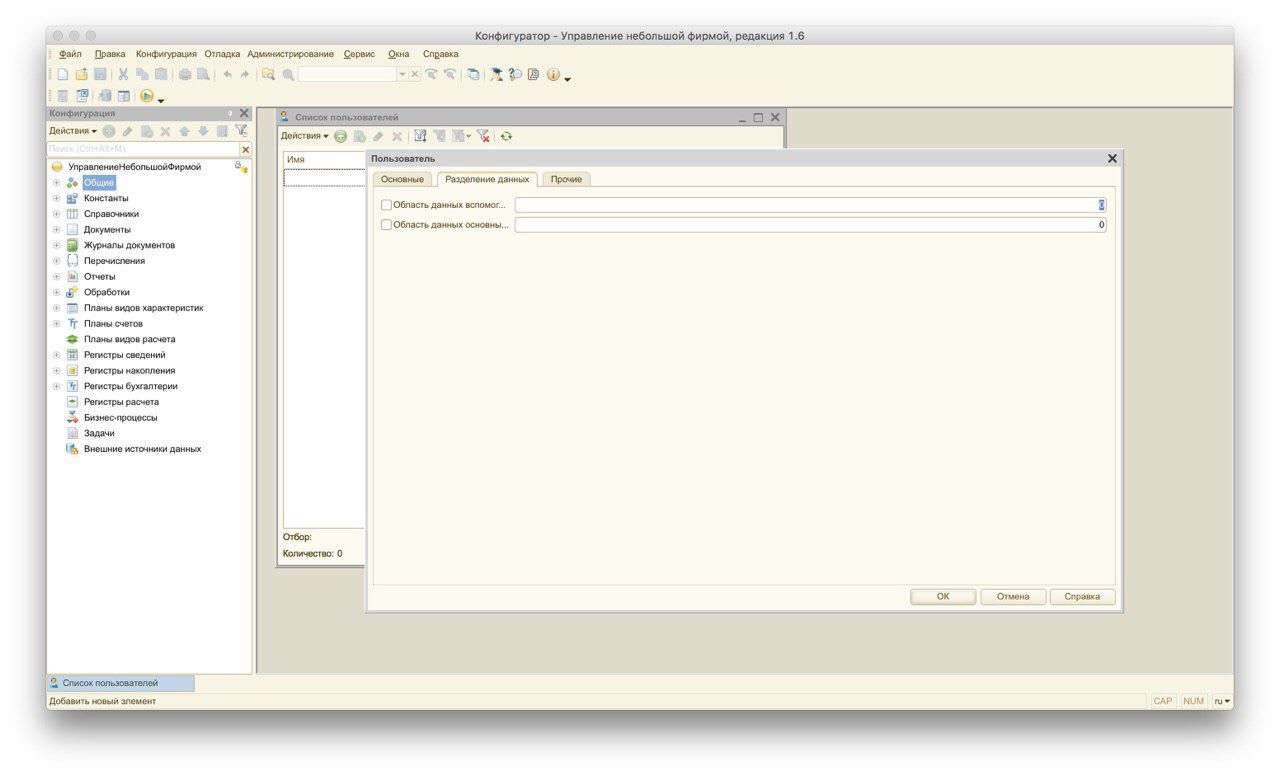Click the filter funnel icon in Конфигурация panel
The height and width of the screenshot is (776, 1280).
point(241,131)
